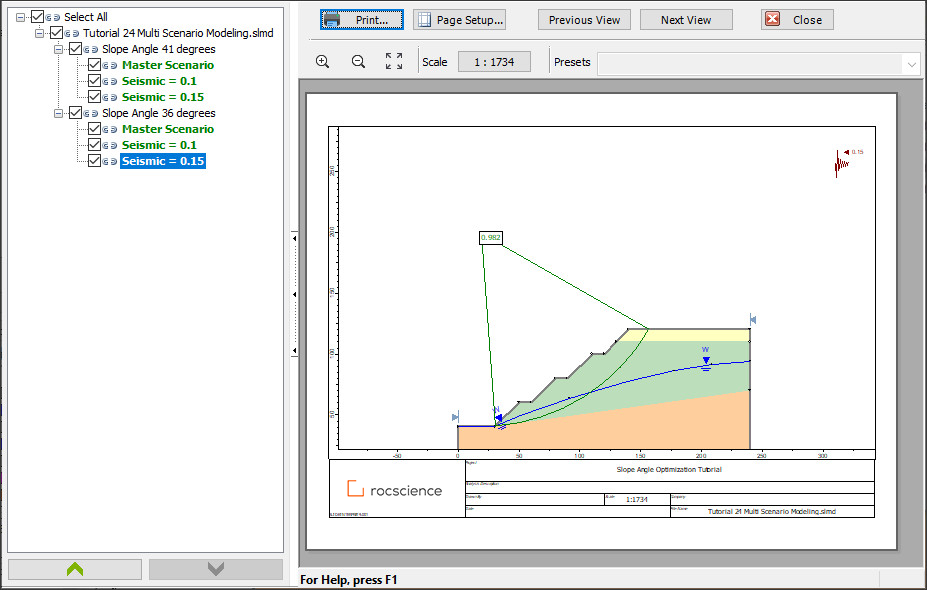Collapse the Slope Angle 36 degrees node
Viewport: 927px width, 590px height.
[58, 113]
